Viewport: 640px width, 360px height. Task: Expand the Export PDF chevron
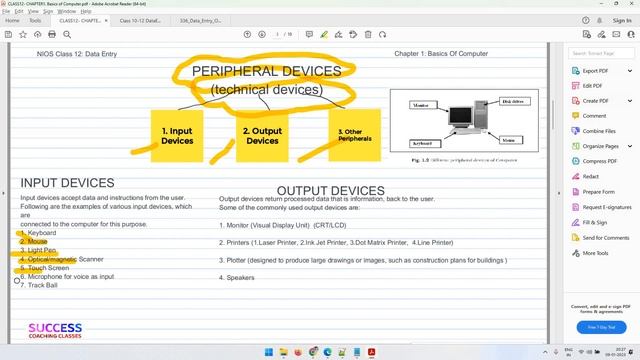pyautogui.click(x=630, y=71)
